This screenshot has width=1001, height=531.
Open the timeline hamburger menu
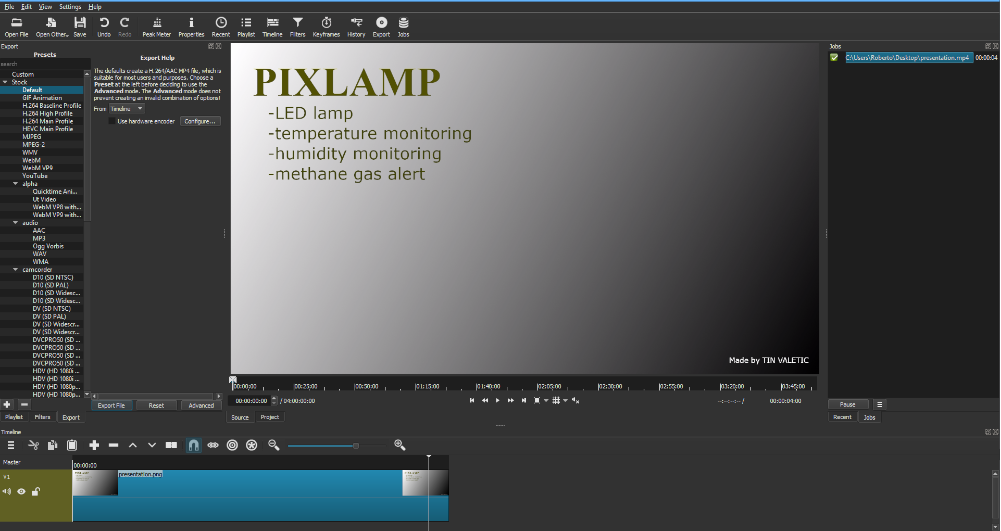point(10,445)
